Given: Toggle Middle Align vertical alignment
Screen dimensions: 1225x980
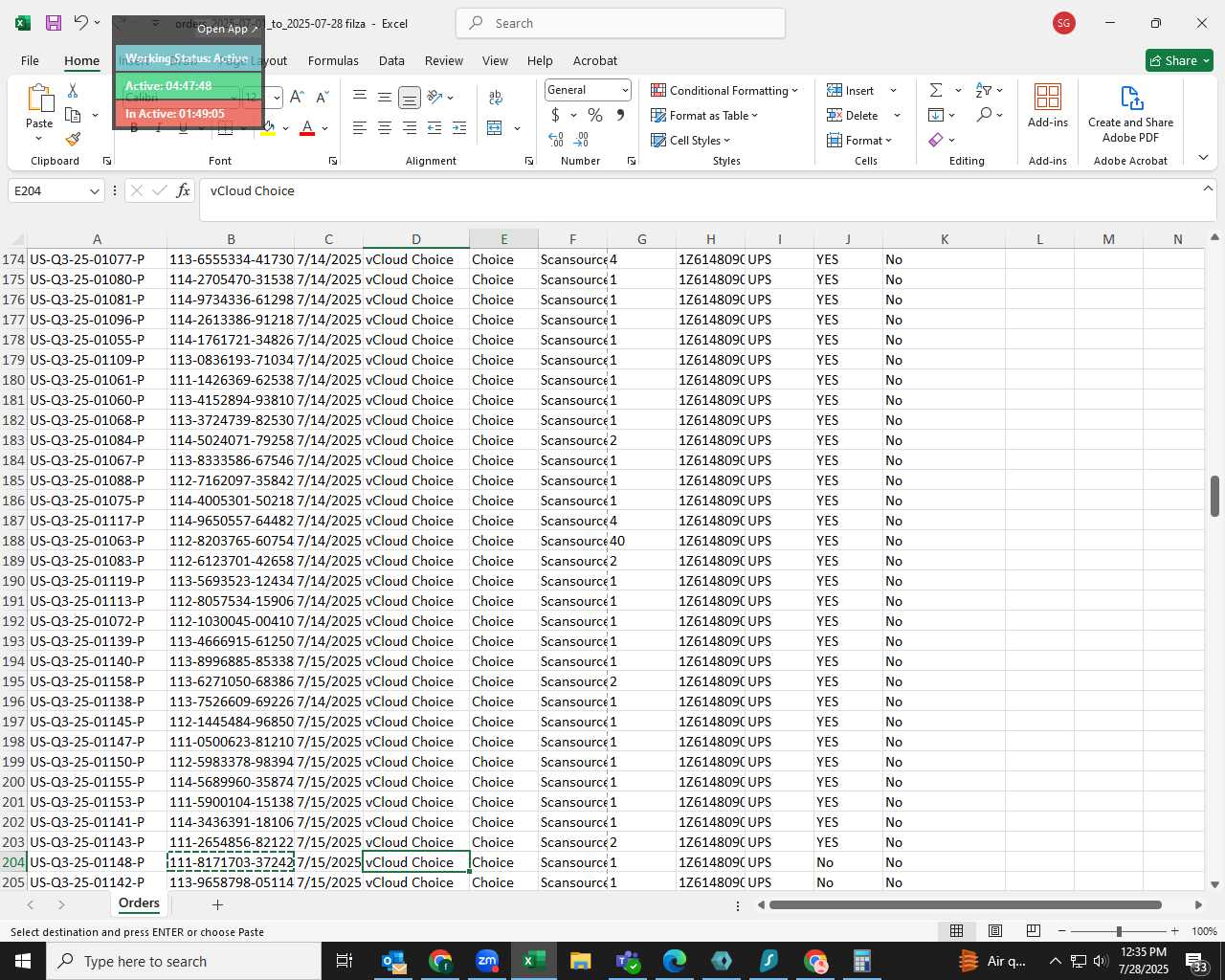Looking at the screenshot, I should 384,97.
